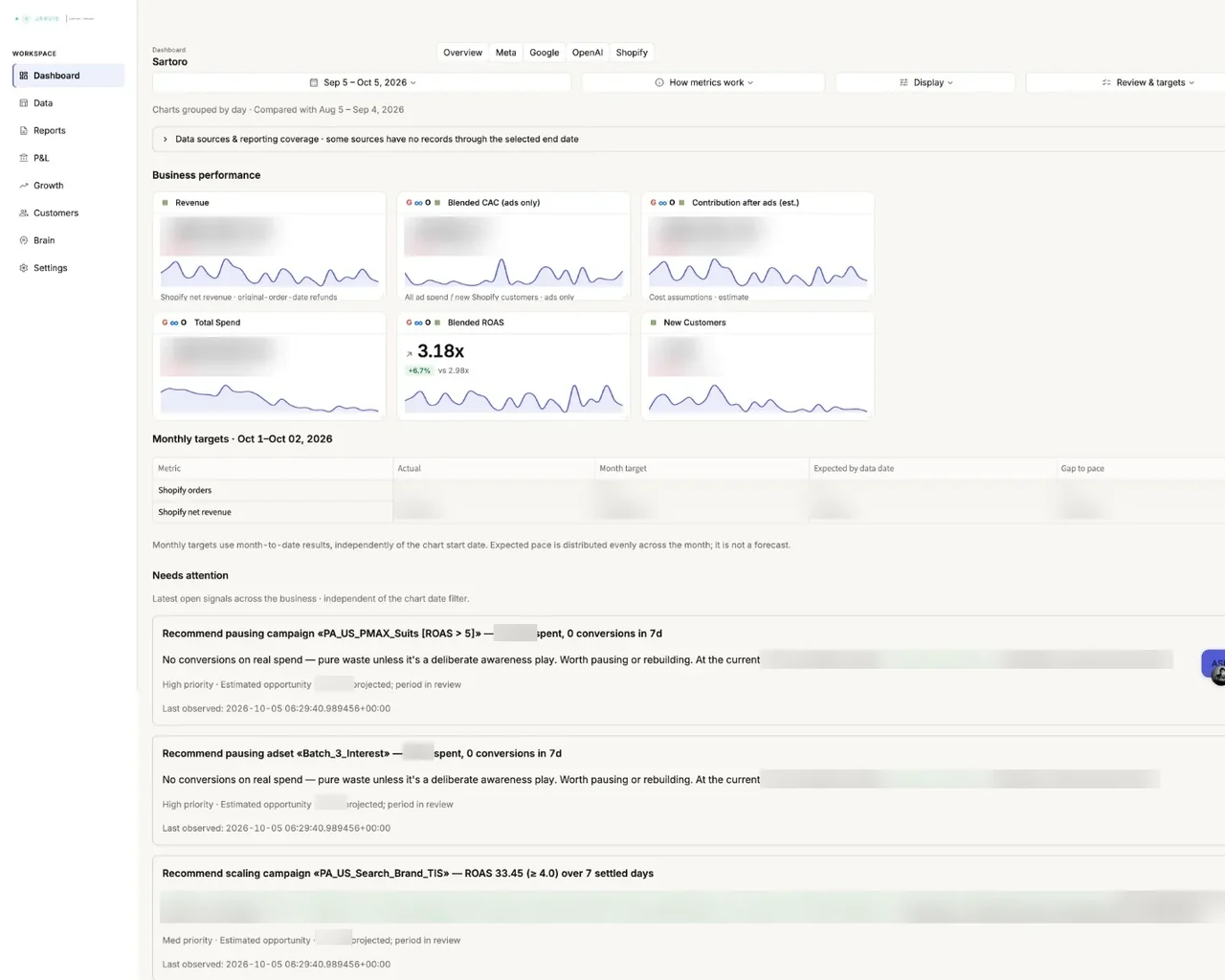Click the Sartoro dashboard title

click(x=170, y=62)
